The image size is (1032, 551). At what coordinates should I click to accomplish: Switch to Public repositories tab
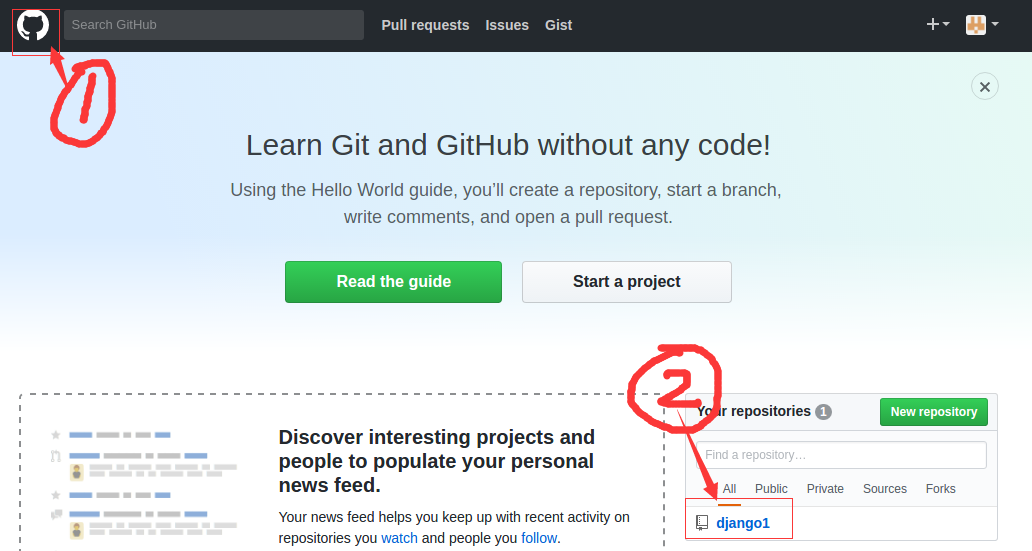[771, 489]
